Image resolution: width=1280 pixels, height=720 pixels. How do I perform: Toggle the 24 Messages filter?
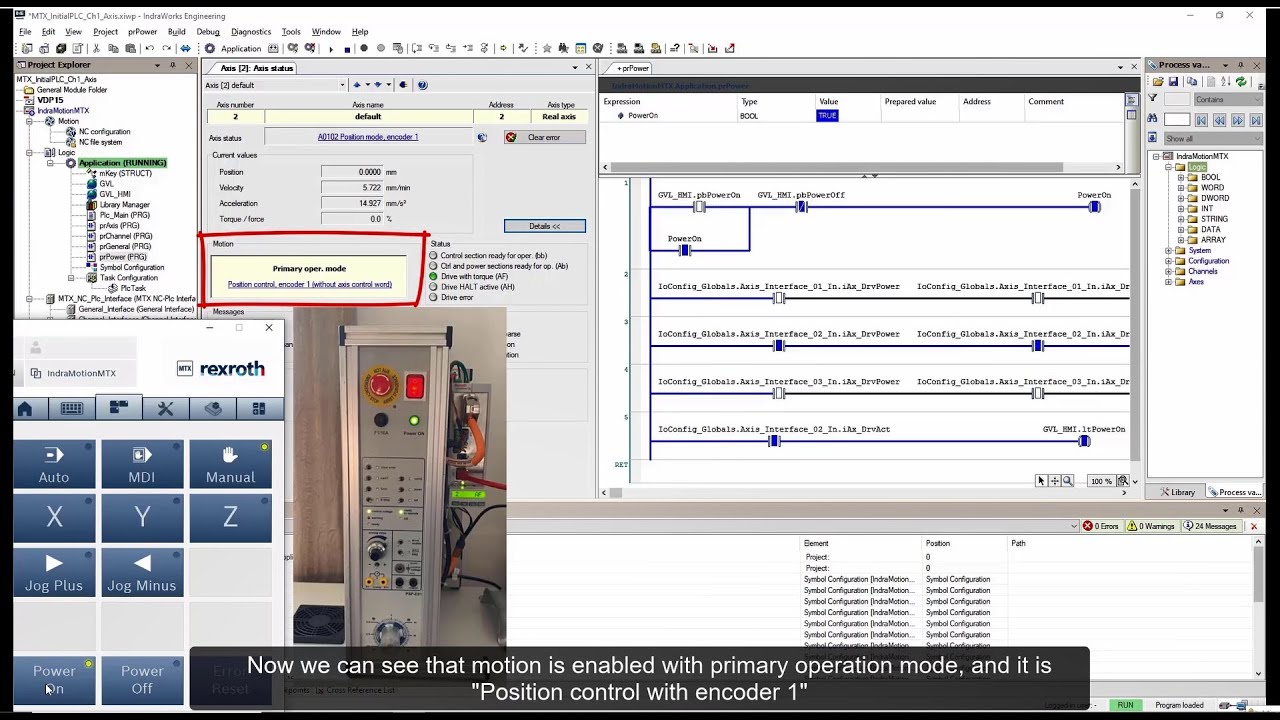point(1210,526)
